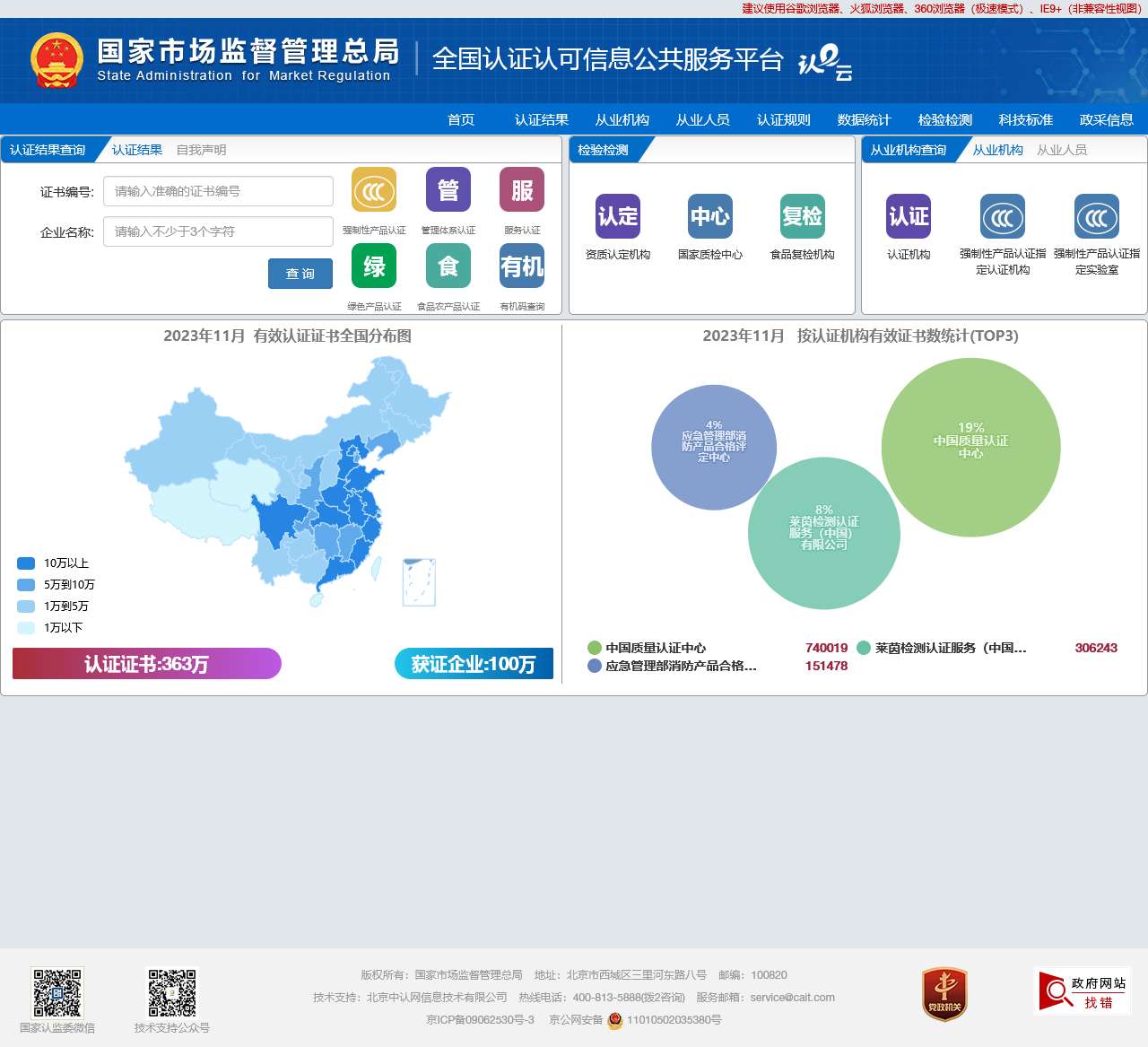
Task: Open the 强制性产品认证指定认证机构 icon
Action: (1003, 216)
